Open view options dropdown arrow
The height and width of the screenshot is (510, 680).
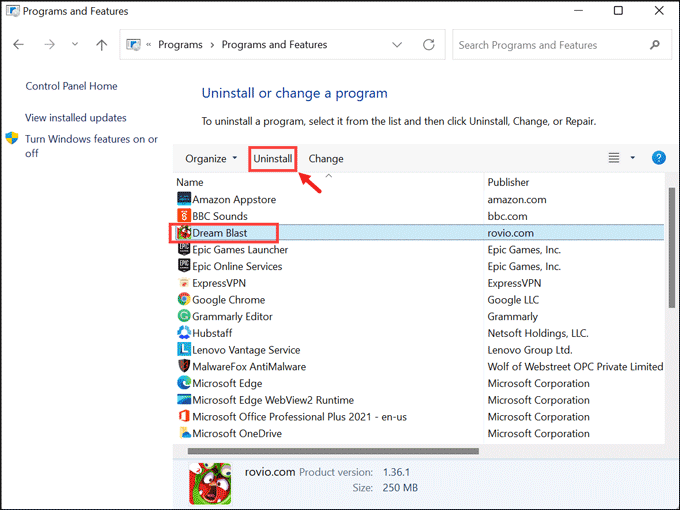point(633,158)
